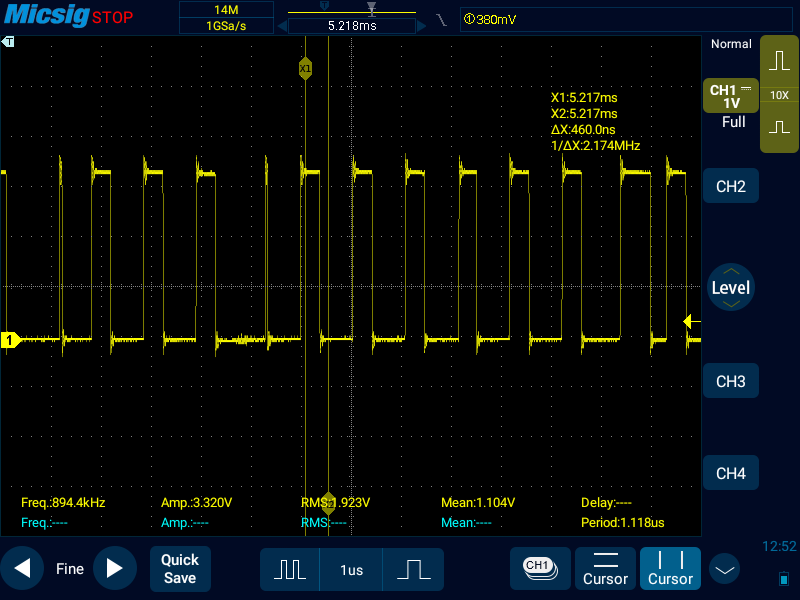Select the Freq.:894.4kHz measurement
The height and width of the screenshot is (600, 800).
[63, 503]
